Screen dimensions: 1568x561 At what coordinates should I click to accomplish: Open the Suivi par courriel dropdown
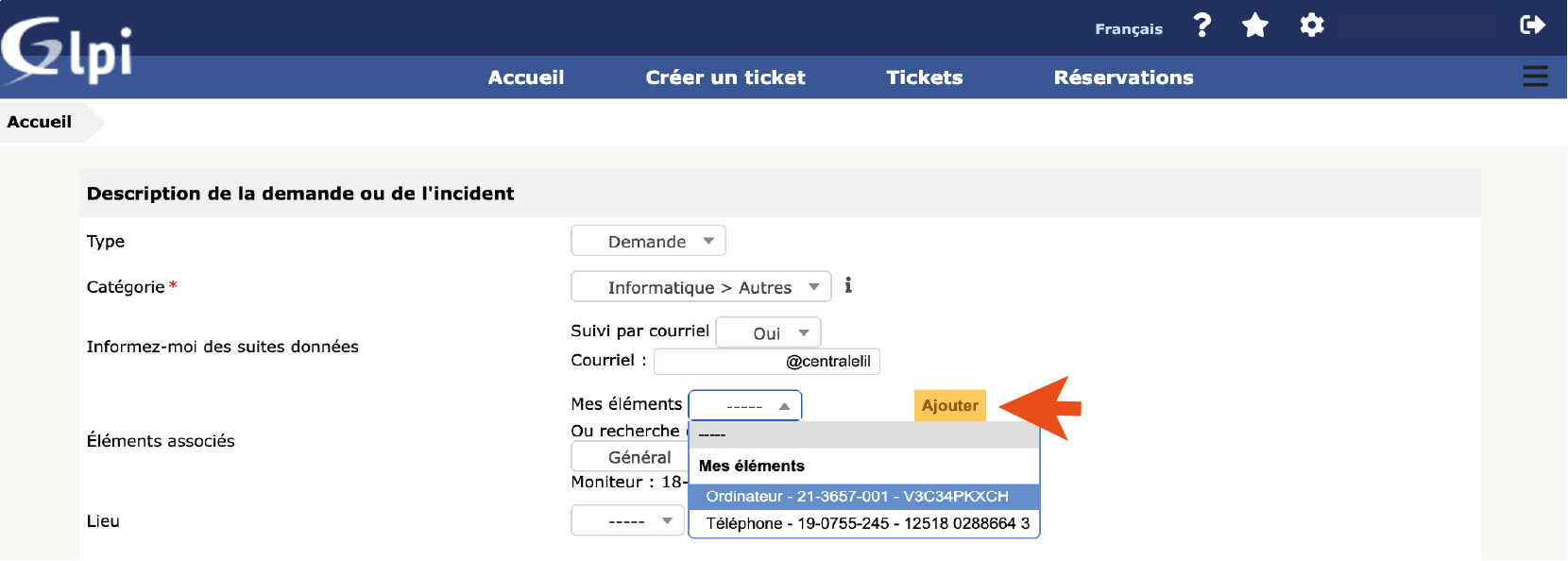pyautogui.click(x=768, y=332)
